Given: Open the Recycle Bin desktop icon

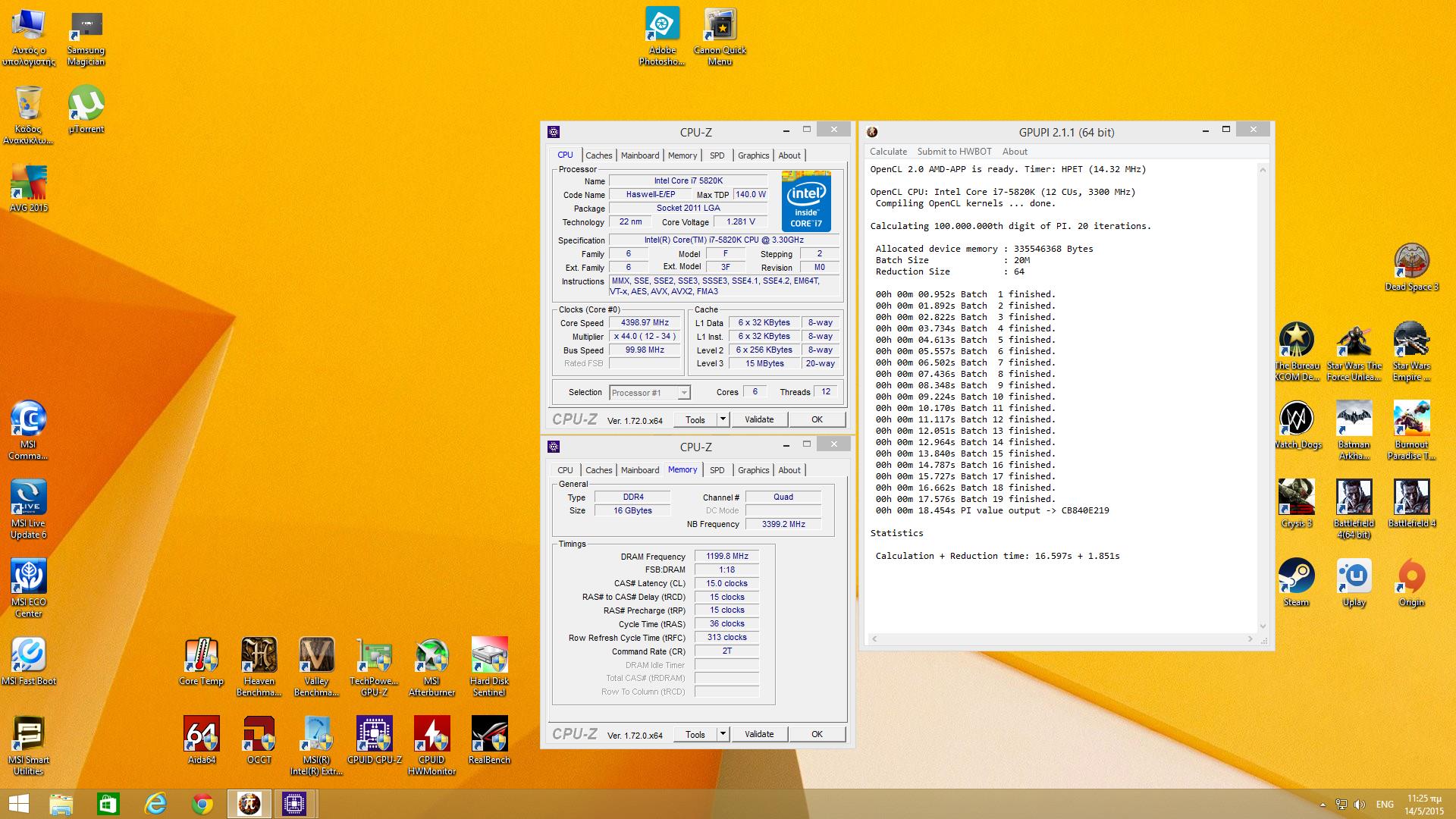Looking at the screenshot, I should pyautogui.click(x=28, y=115).
